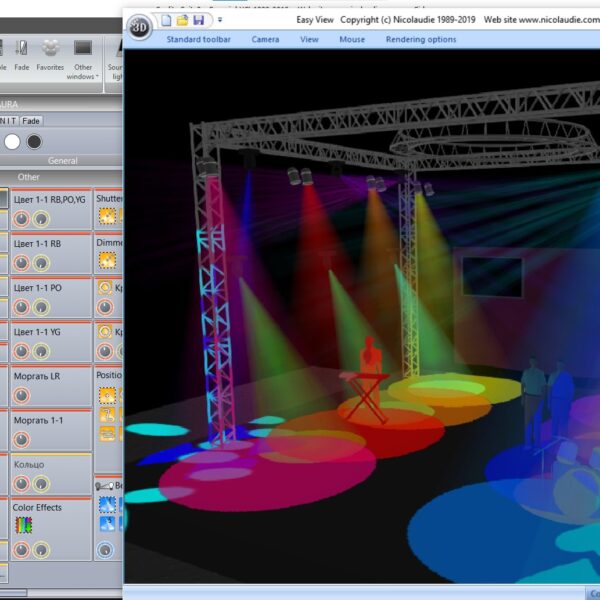600x600 pixels.
Task: Open a file using the folder icon
Action: (x=183, y=20)
